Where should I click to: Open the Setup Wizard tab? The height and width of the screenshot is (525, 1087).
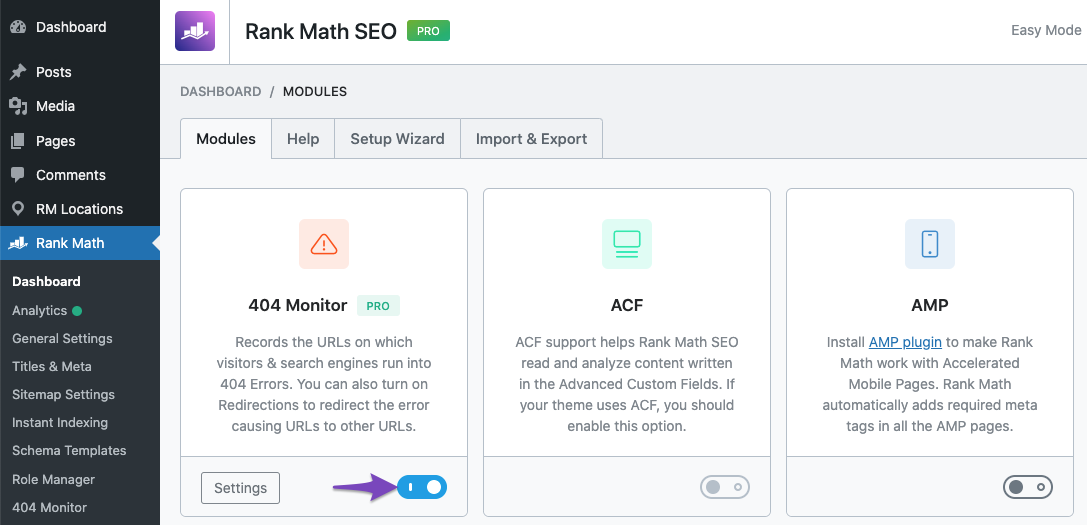(x=397, y=139)
